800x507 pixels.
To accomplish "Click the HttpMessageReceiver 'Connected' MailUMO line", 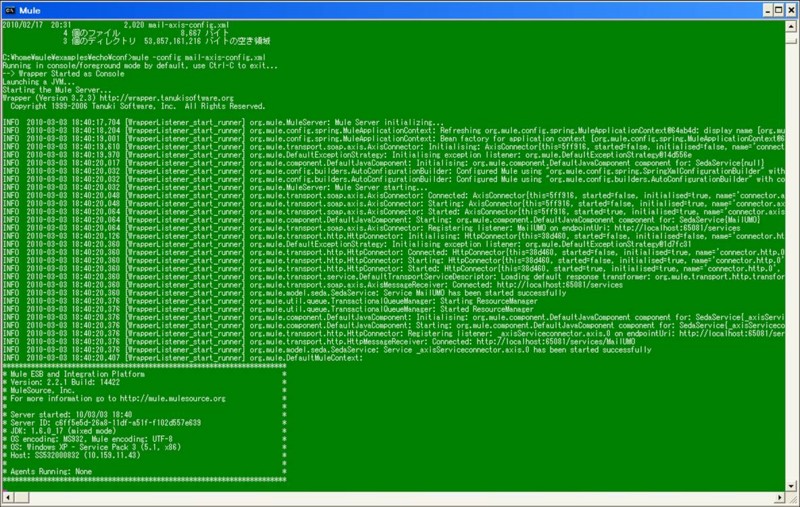I will pos(319,342).
